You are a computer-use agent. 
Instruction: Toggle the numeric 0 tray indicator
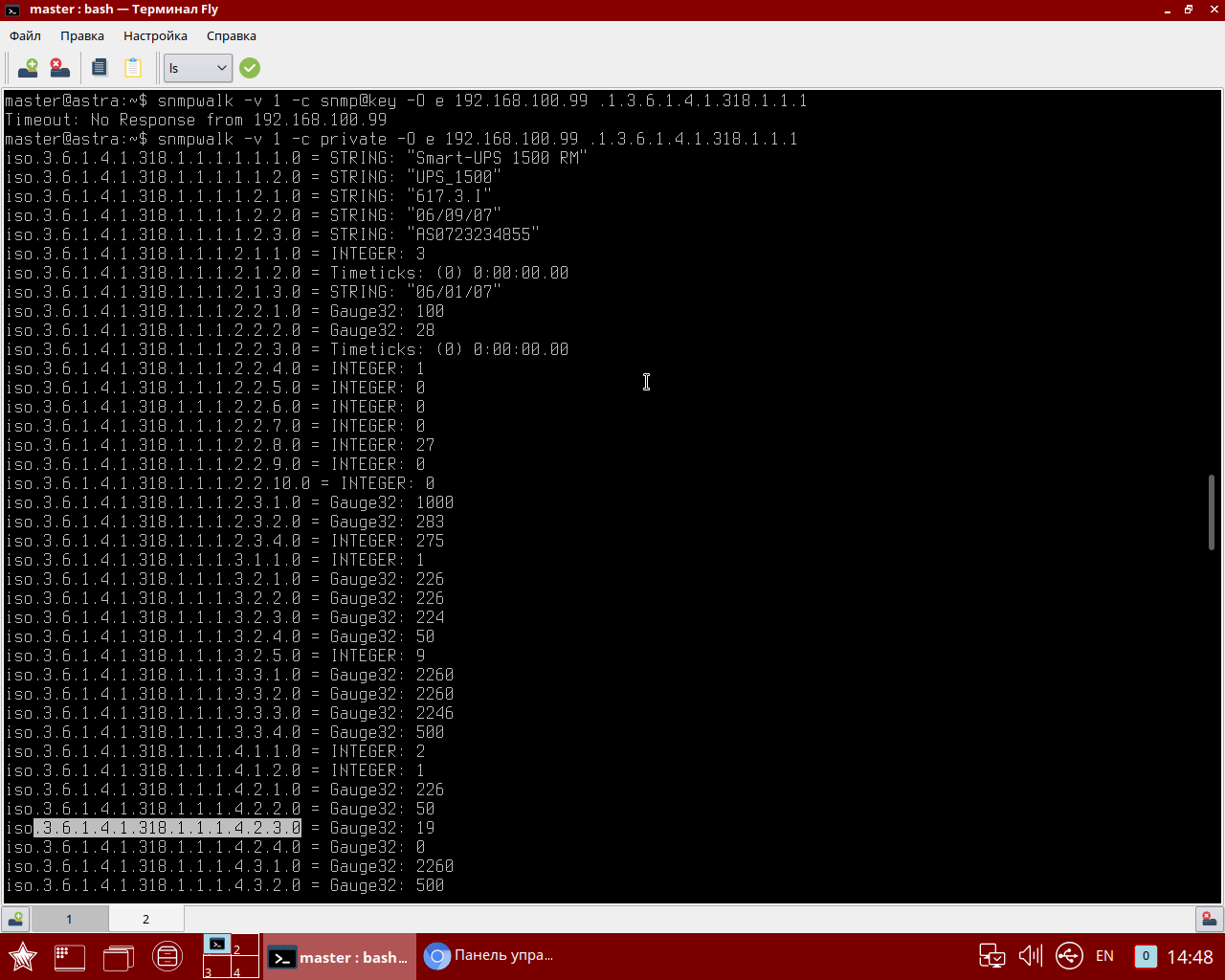coord(1144,955)
